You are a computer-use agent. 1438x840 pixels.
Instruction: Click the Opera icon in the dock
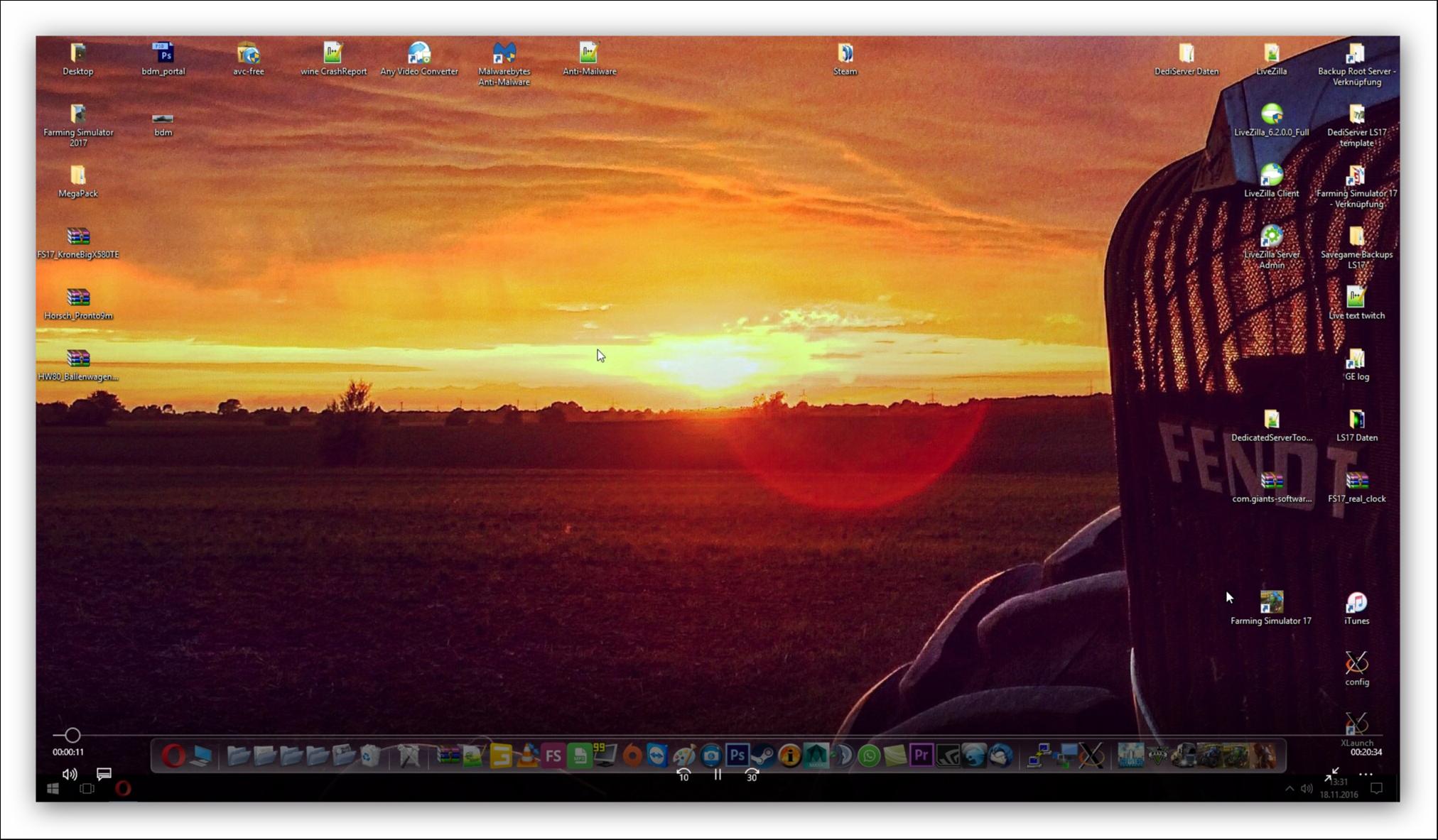click(x=173, y=756)
